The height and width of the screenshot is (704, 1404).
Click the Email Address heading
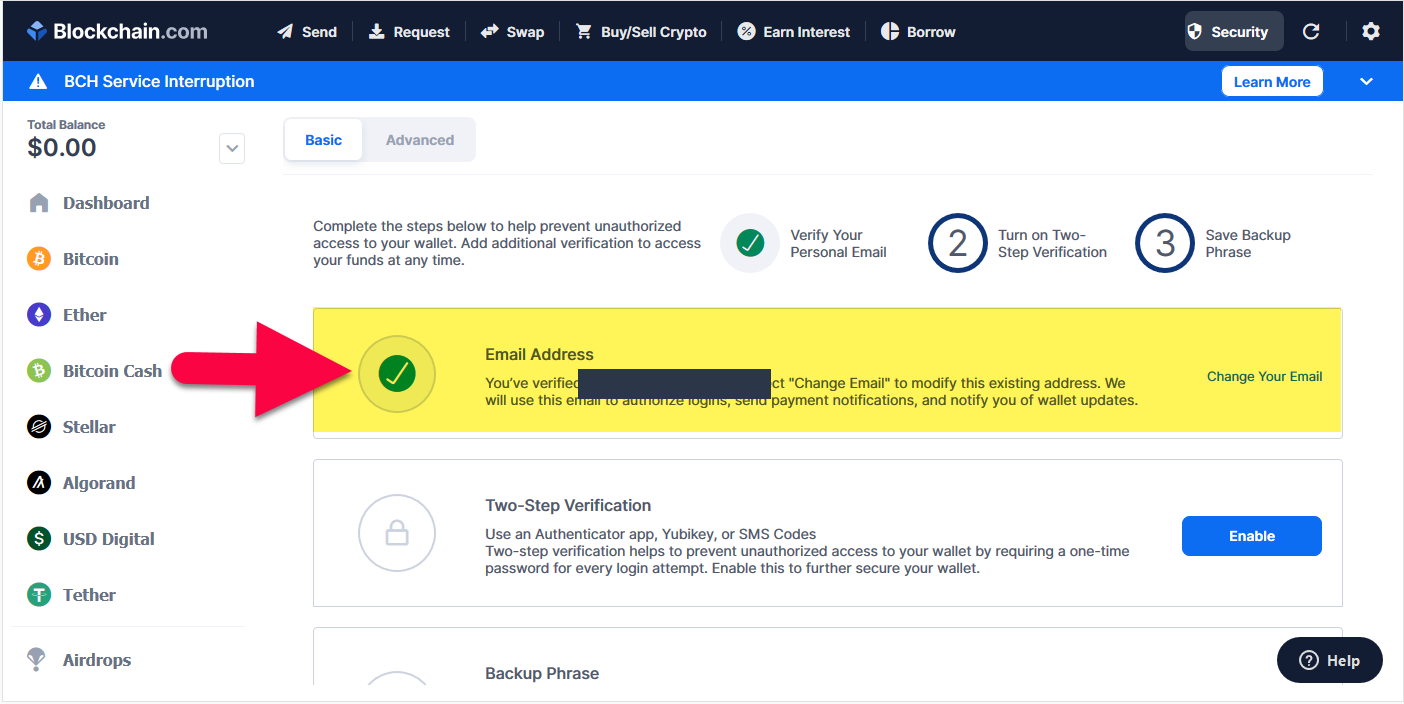pos(539,354)
